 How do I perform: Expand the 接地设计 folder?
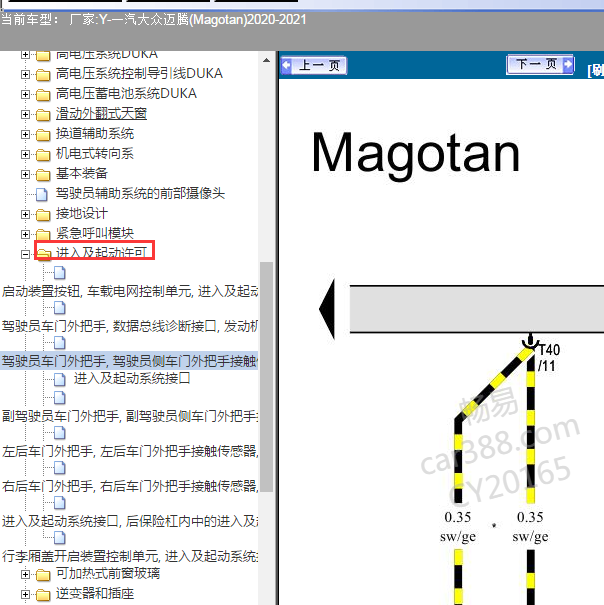[x=25, y=214]
